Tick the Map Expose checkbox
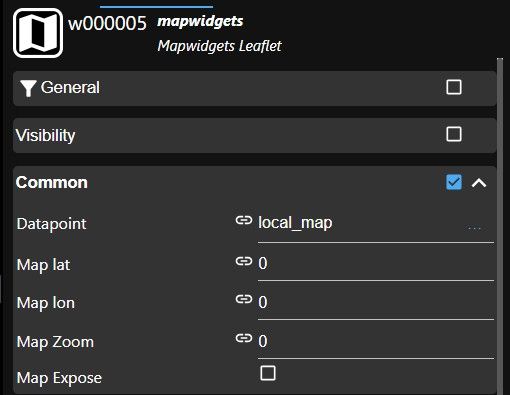510x395 pixels. pyautogui.click(x=268, y=373)
